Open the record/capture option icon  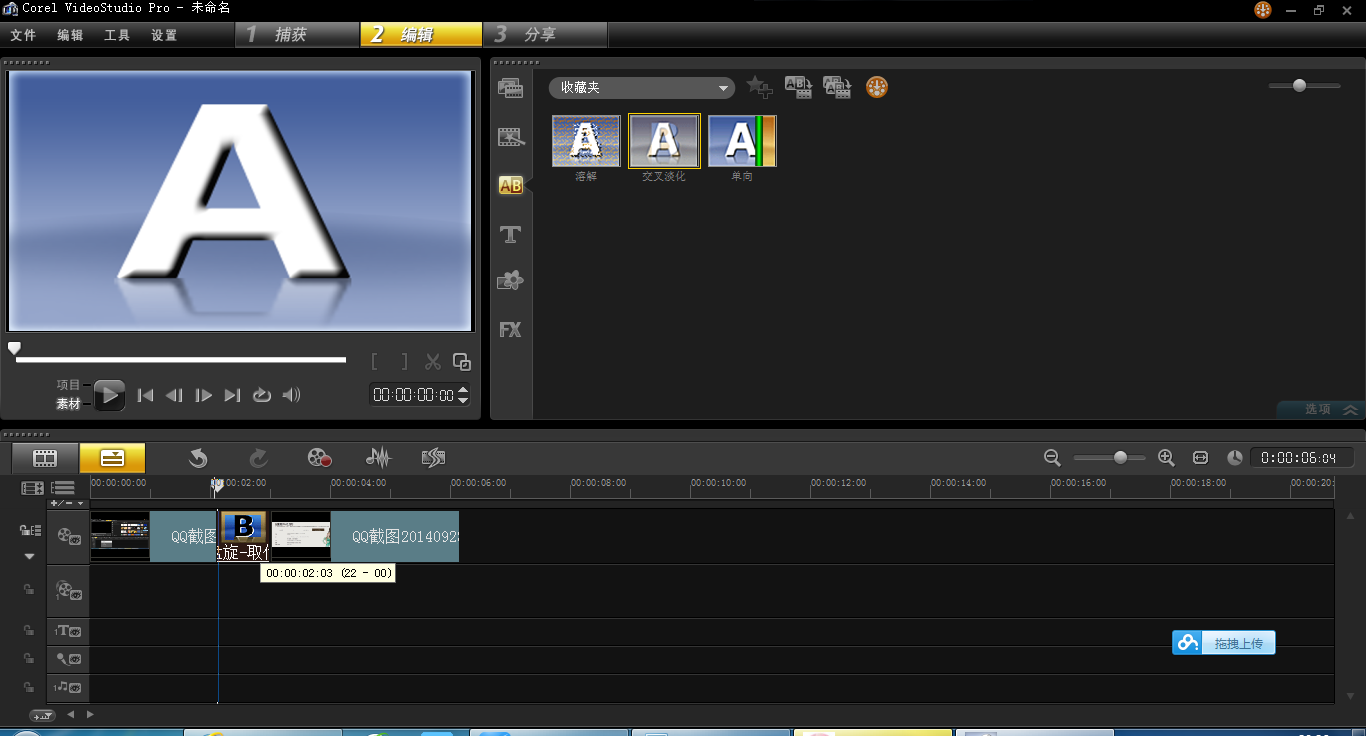[x=319, y=458]
